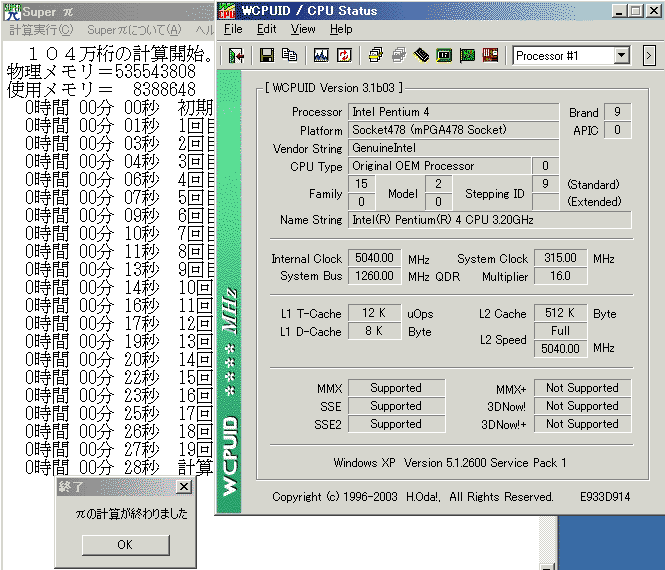Open the 計算実行(C) menu in Super π
This screenshot has height=570, width=665.
(41, 31)
